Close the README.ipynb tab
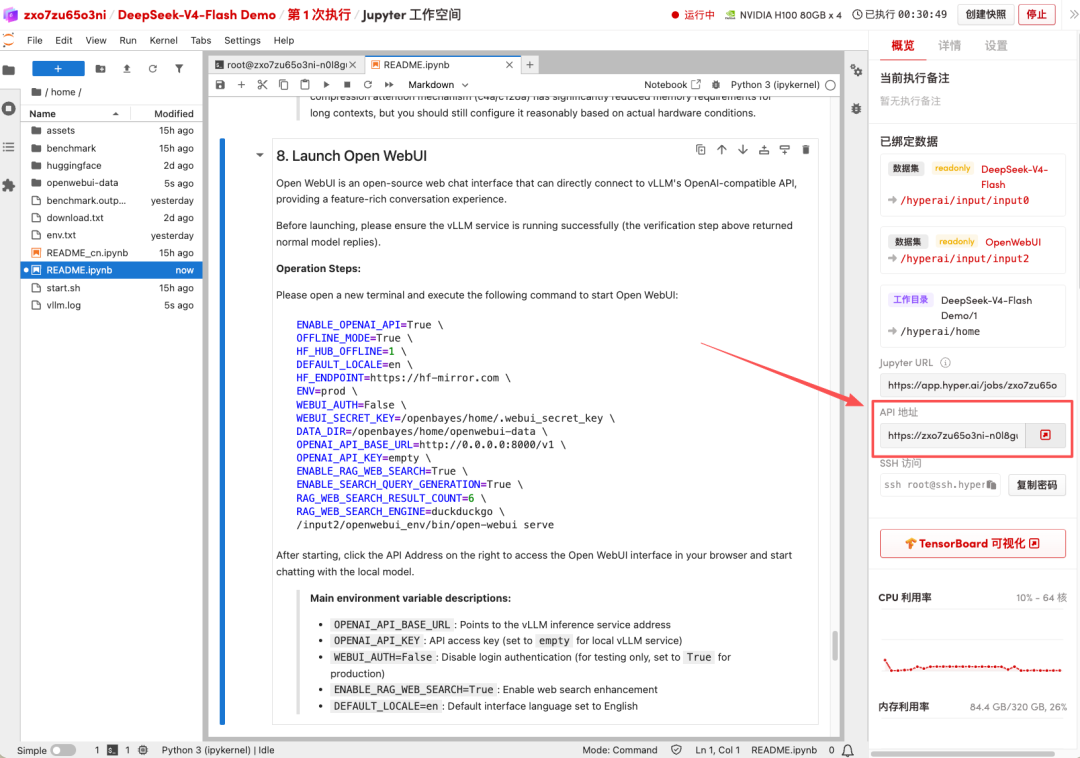 (509, 65)
